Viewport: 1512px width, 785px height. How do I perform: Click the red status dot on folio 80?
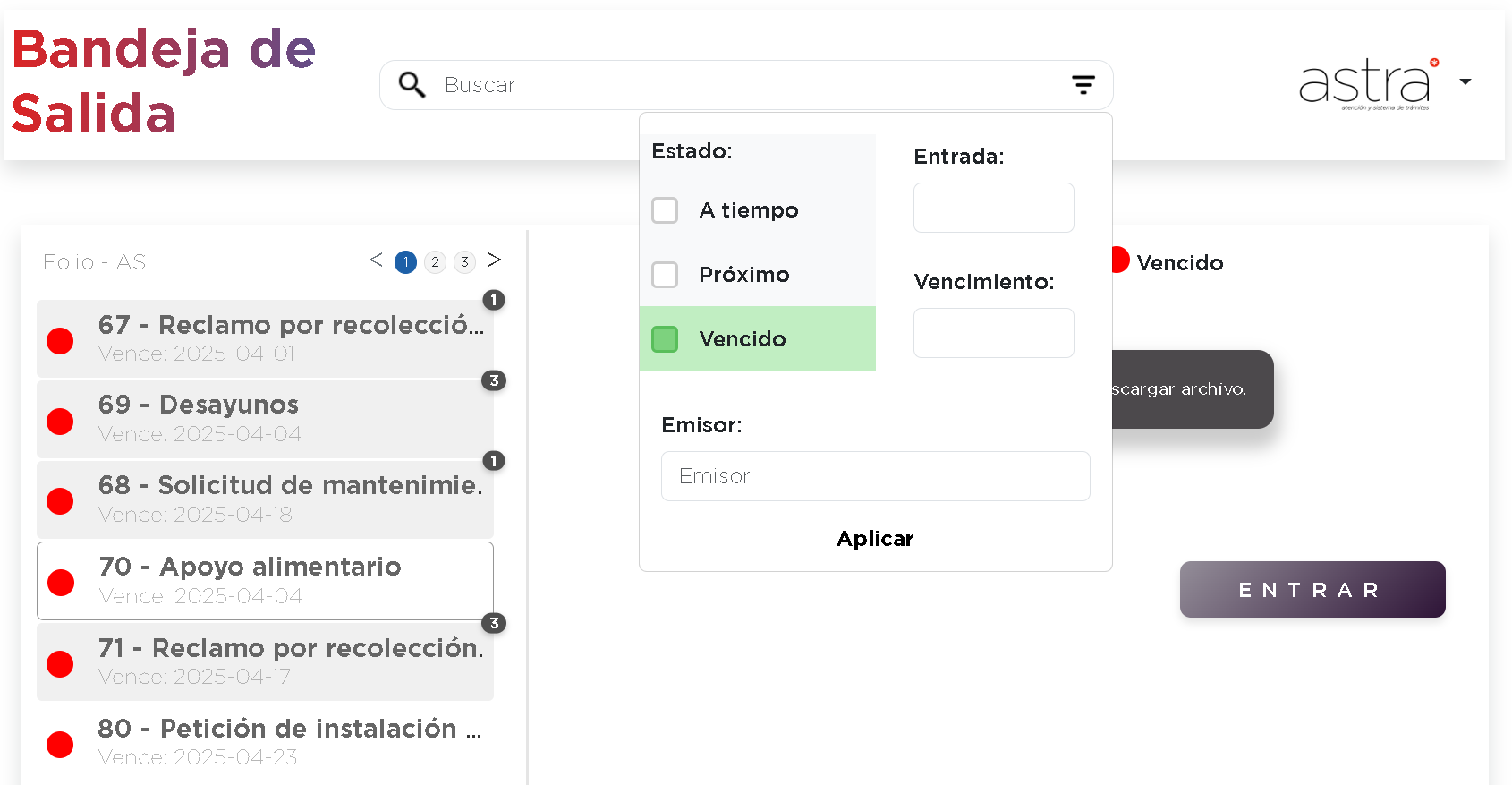coord(60,744)
